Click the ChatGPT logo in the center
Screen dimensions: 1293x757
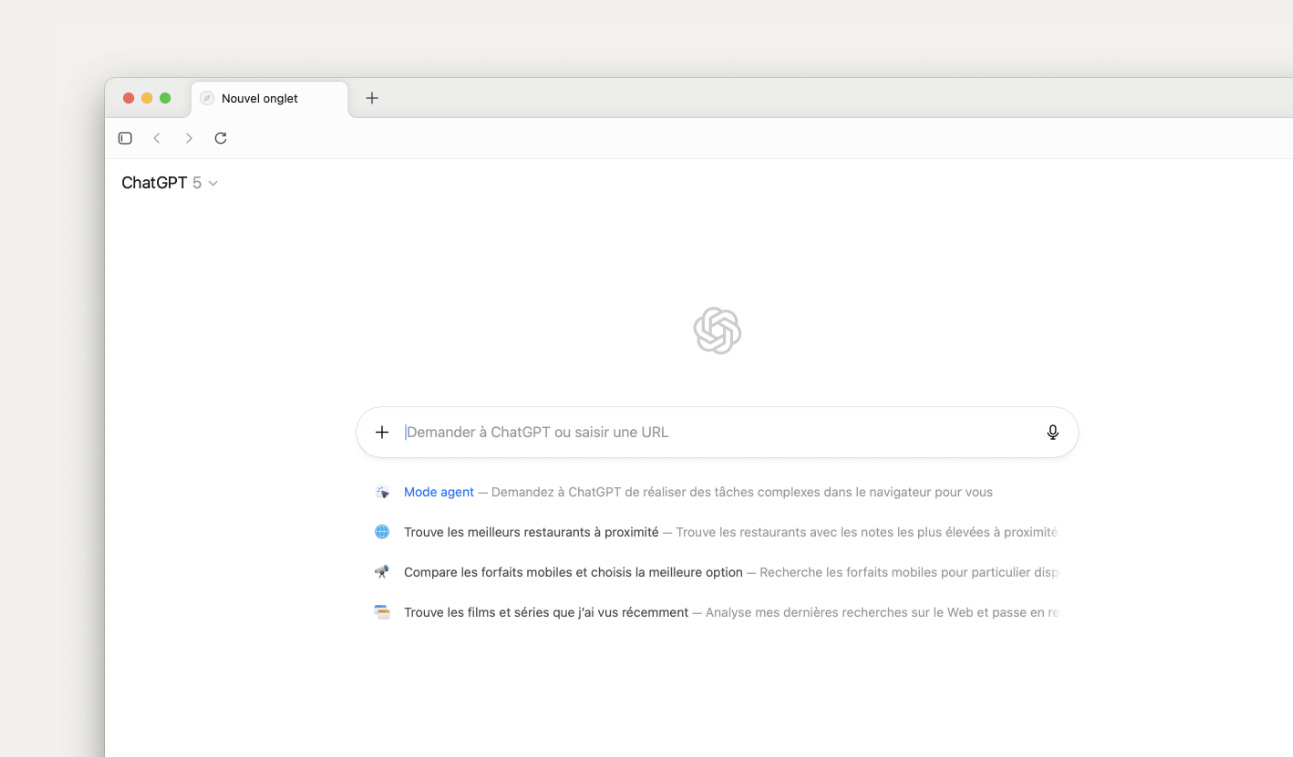tap(717, 331)
